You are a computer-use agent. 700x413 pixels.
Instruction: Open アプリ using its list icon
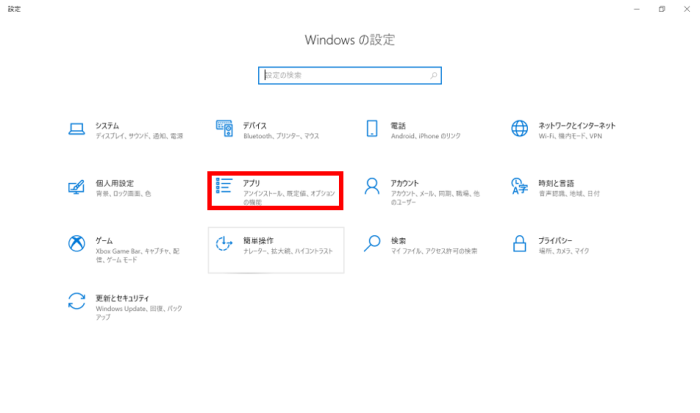coord(224,187)
